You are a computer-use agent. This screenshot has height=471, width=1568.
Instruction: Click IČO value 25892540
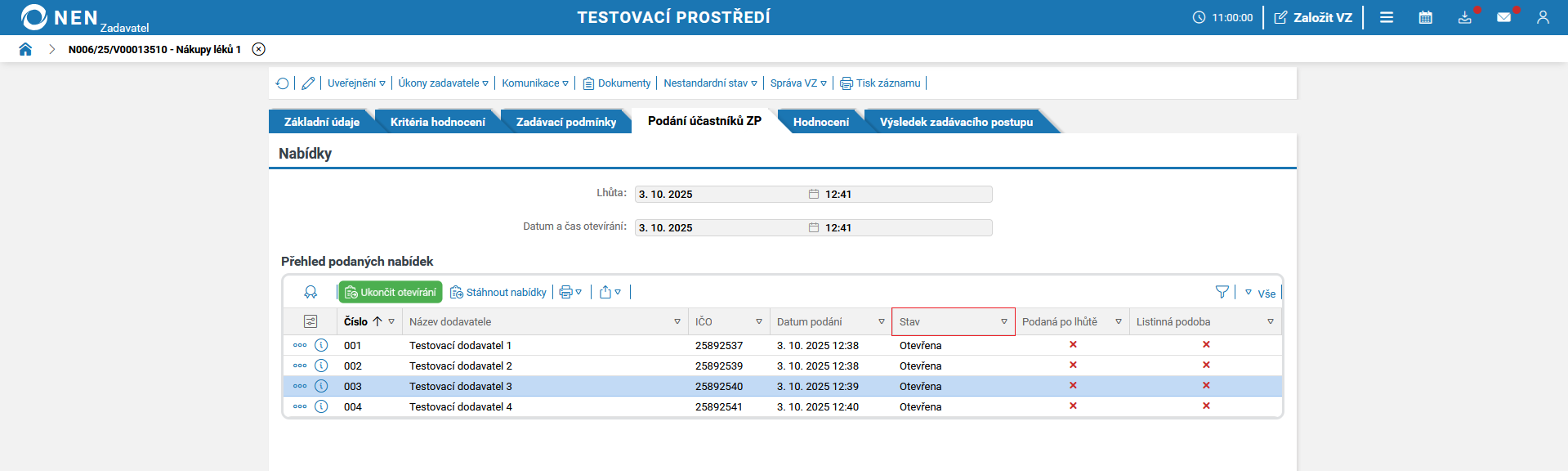pyautogui.click(x=719, y=386)
